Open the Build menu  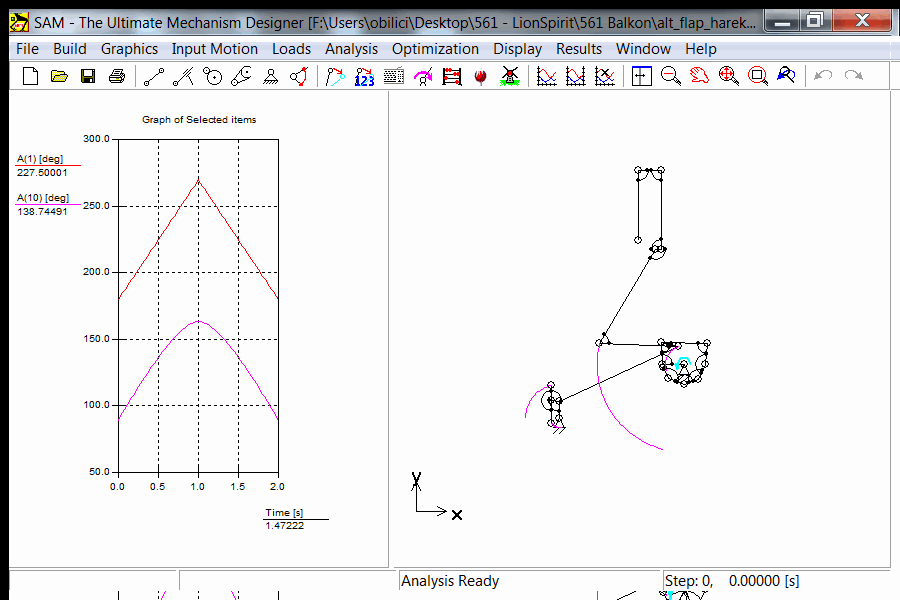coord(70,48)
